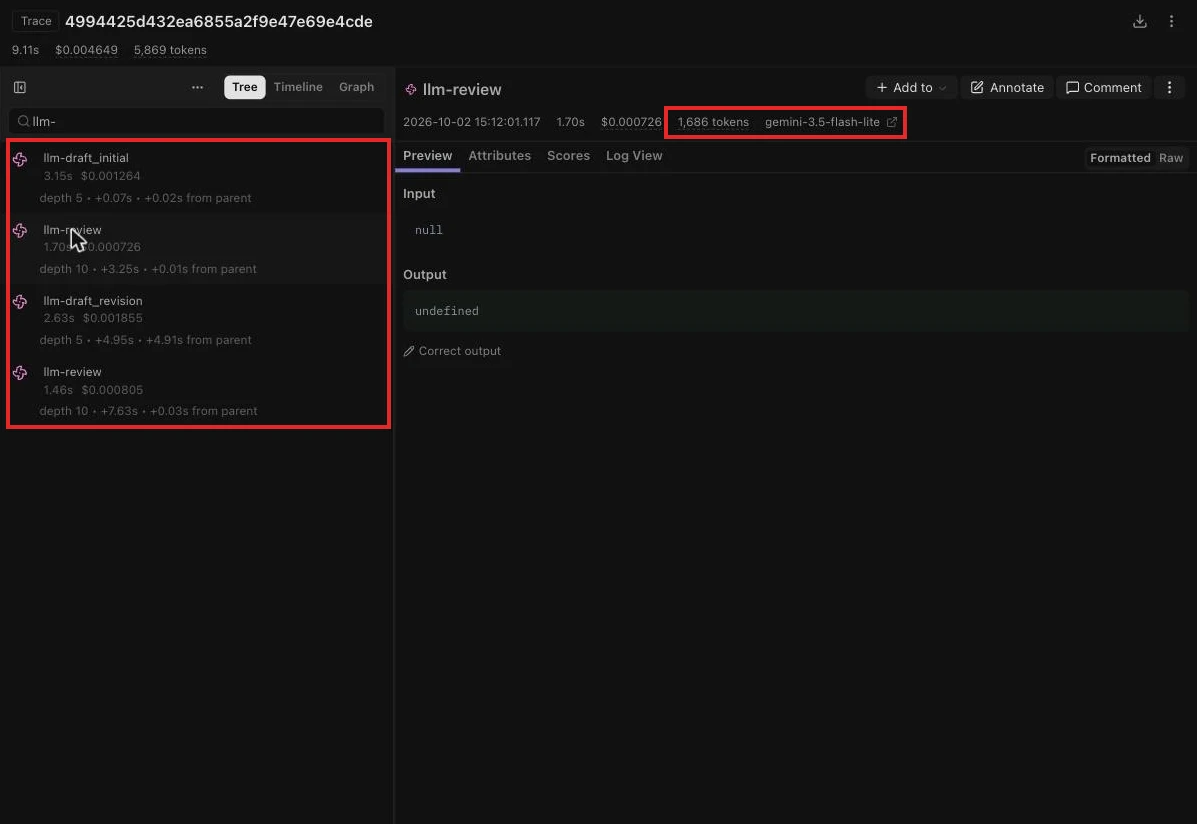Click the trace cost $0.004649
Image resolution: width=1197 pixels, height=824 pixels.
(86, 50)
